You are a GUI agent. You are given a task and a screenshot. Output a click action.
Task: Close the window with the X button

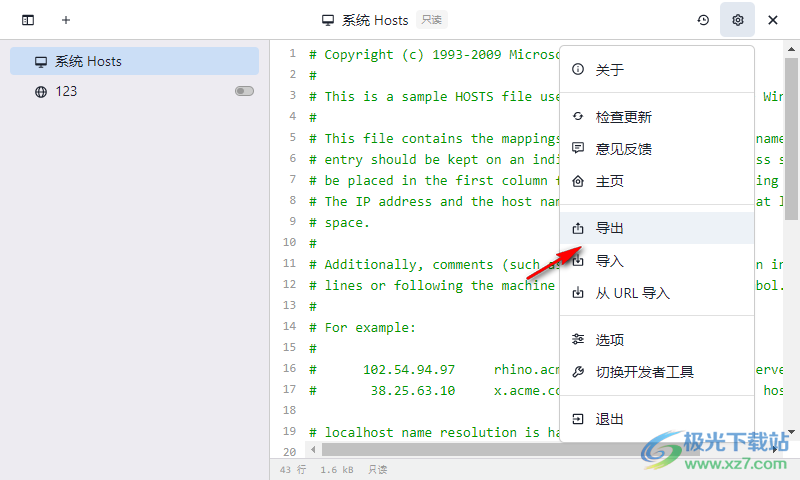tap(772, 20)
